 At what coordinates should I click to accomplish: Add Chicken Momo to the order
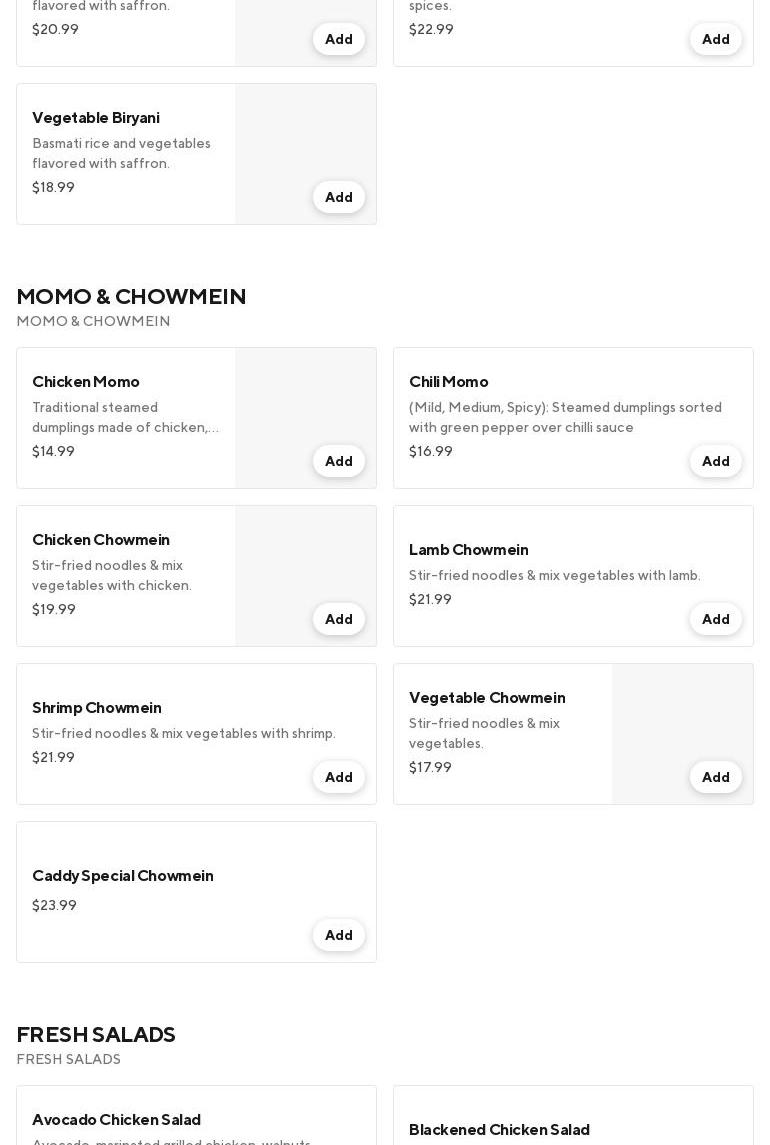click(338, 461)
